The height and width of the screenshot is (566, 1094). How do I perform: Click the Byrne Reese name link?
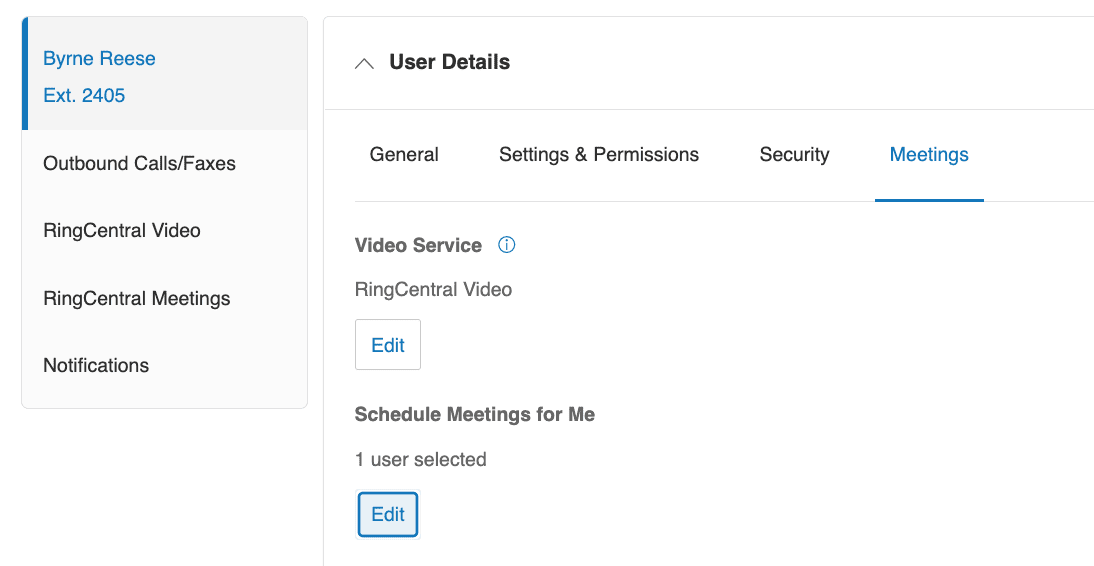tap(99, 59)
